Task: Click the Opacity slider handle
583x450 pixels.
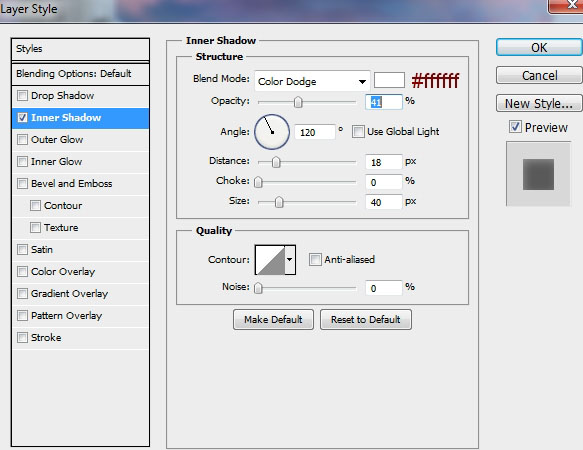Action: click(x=298, y=102)
